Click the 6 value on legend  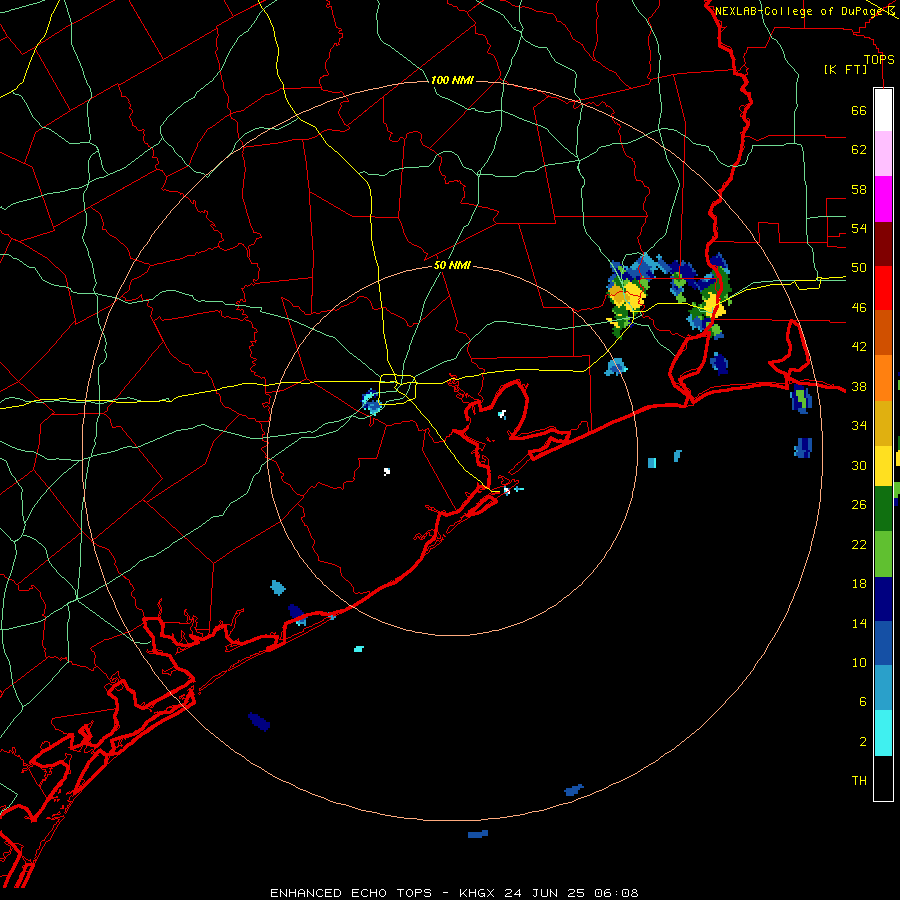click(863, 702)
